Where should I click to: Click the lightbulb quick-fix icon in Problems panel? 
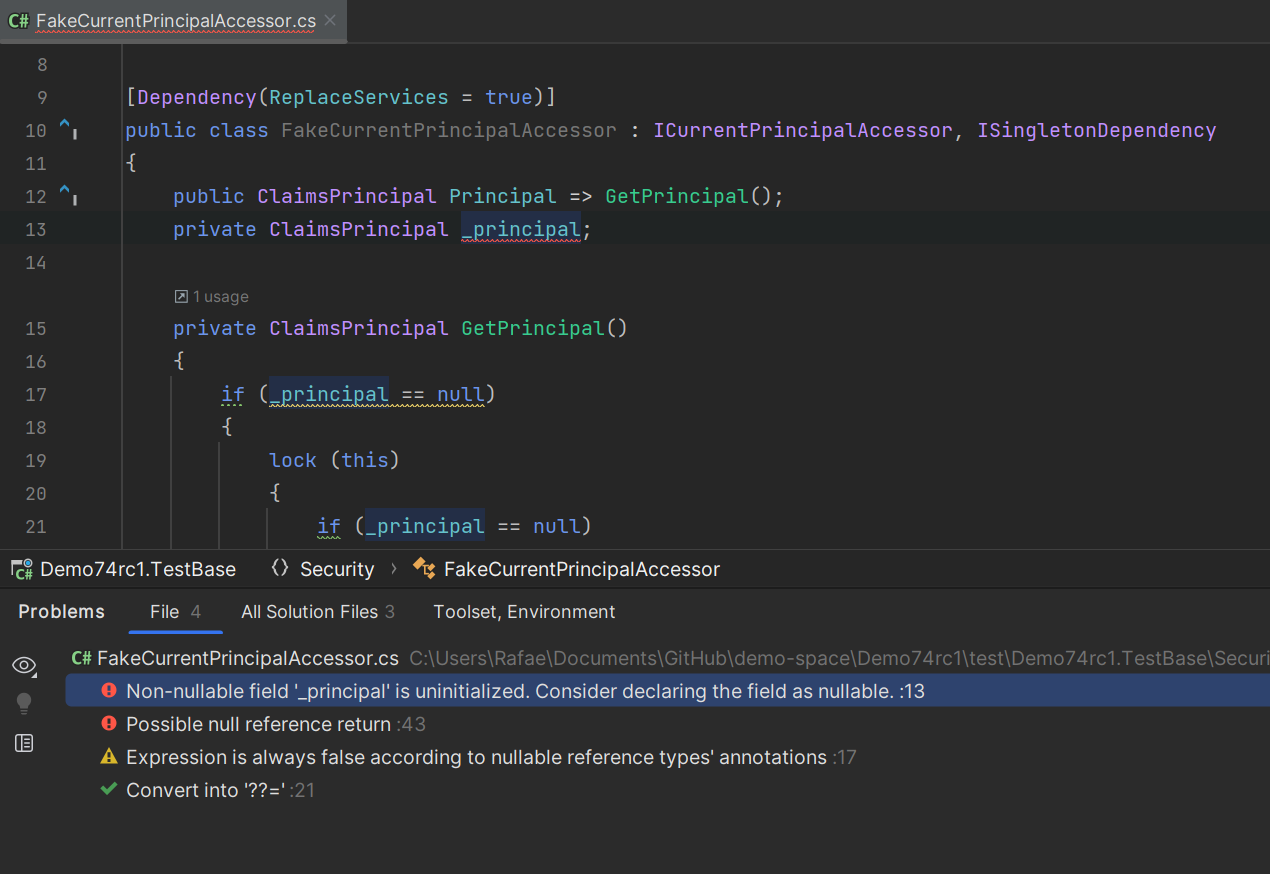24,704
